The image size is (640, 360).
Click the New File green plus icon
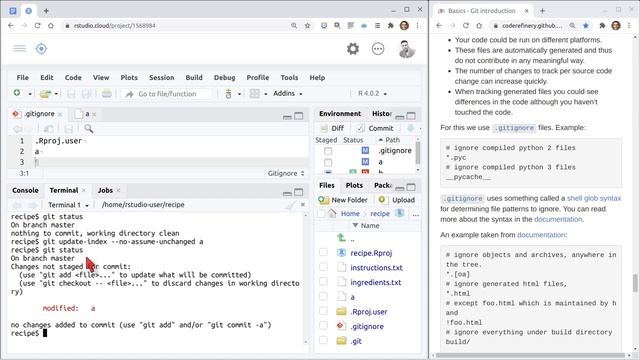click(x=17, y=93)
